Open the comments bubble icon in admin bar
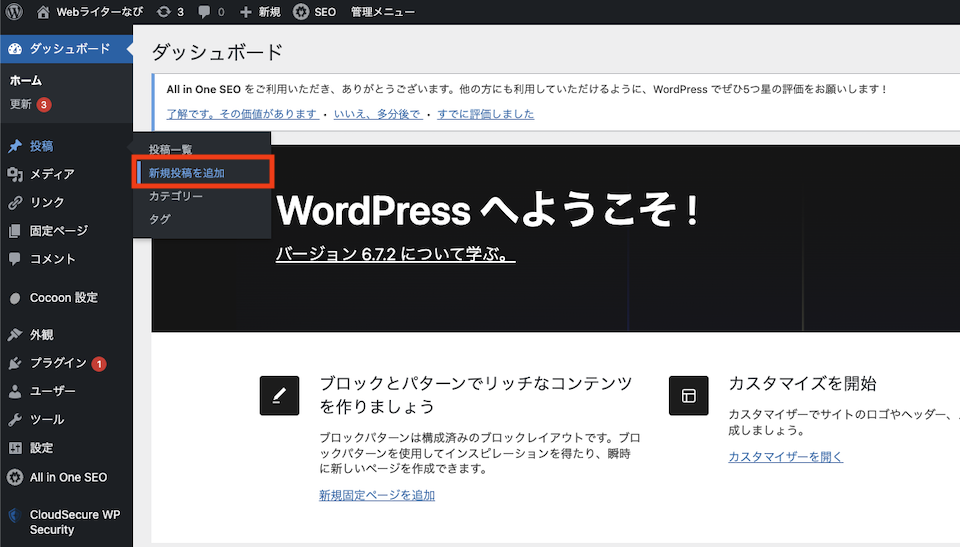 click(204, 12)
